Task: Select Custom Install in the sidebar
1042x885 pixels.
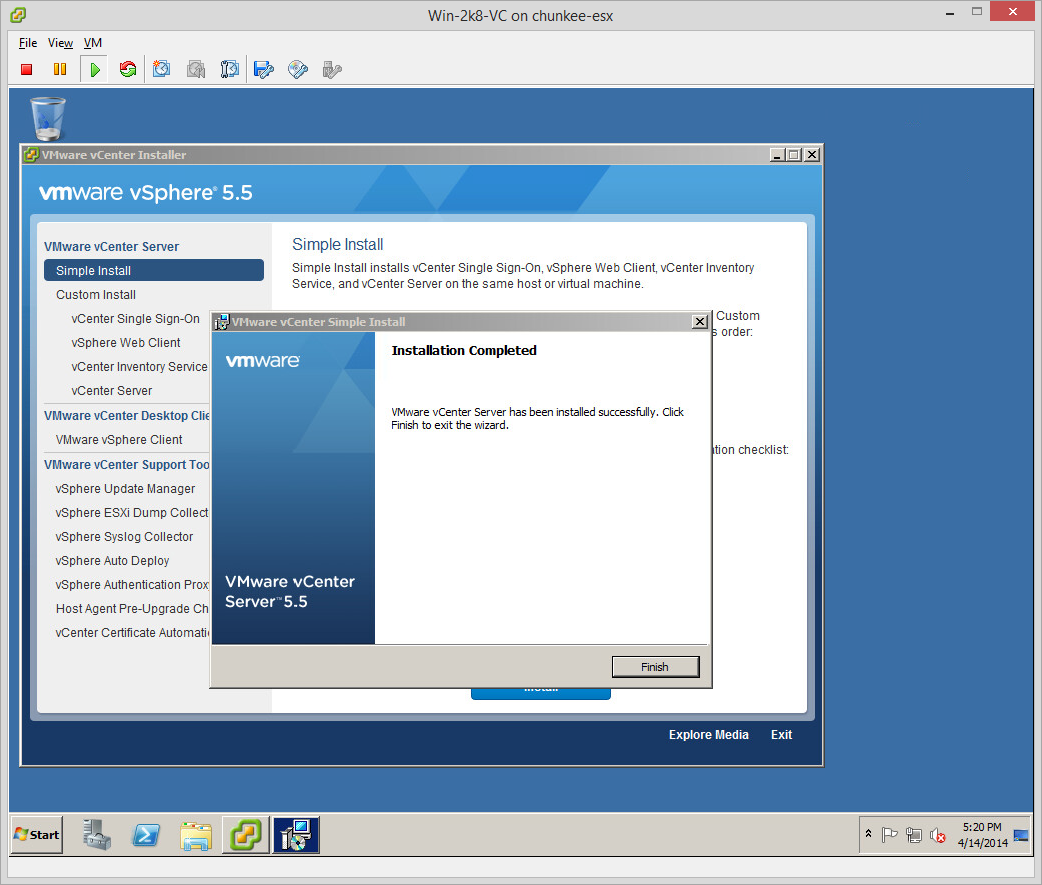Action: [x=96, y=295]
